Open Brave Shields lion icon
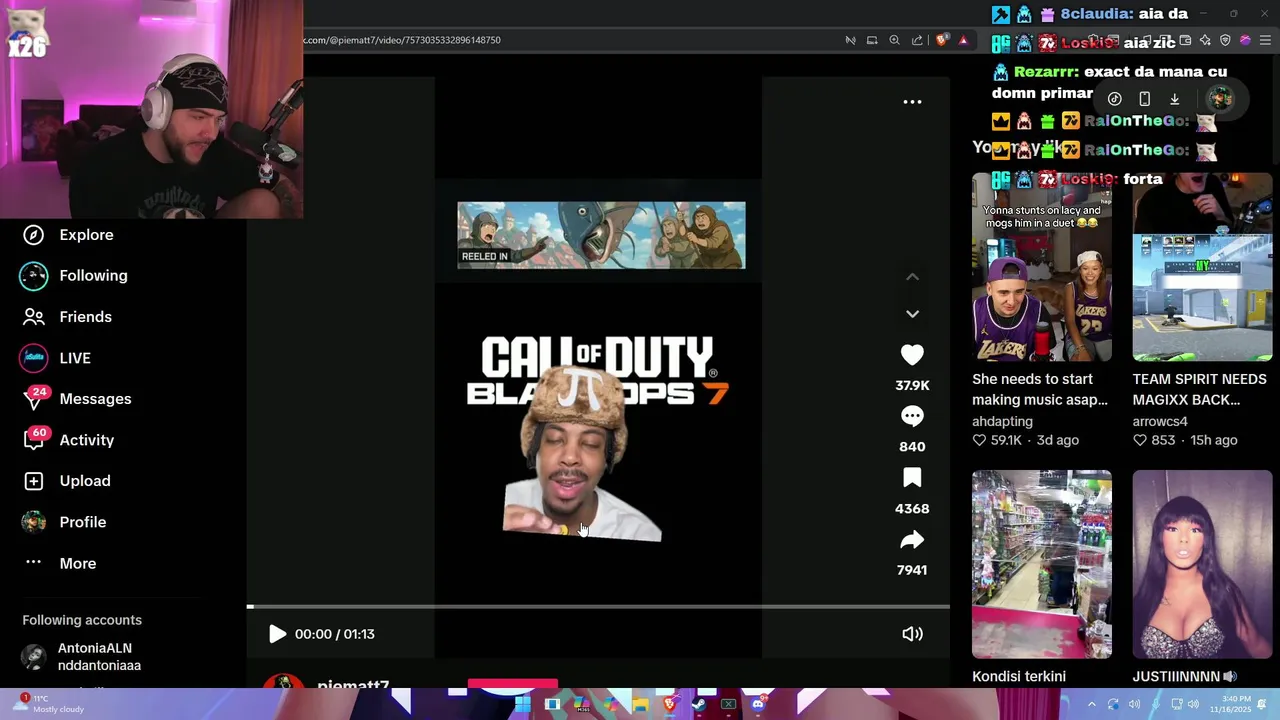The width and height of the screenshot is (1280, 720). 941,40
